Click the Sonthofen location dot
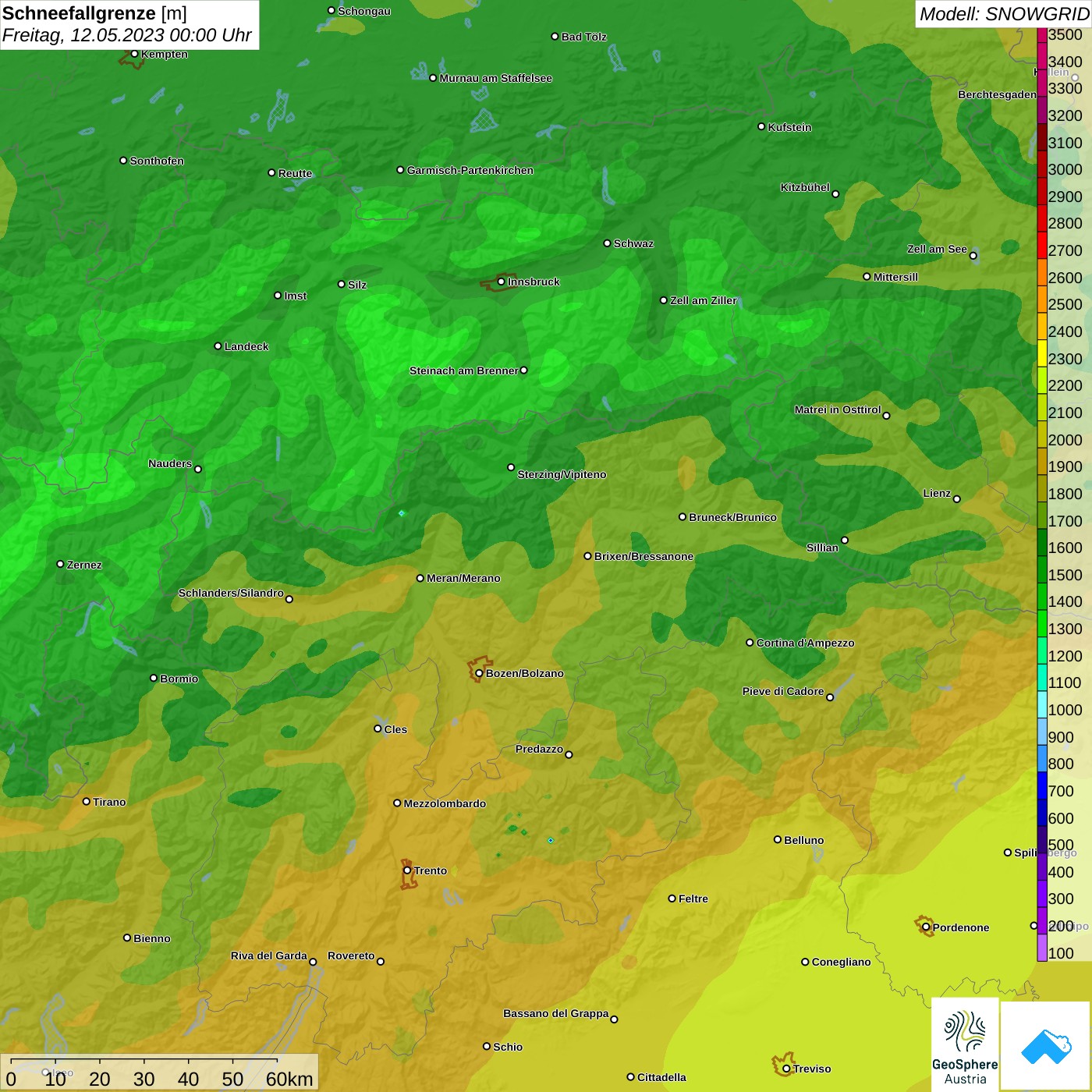 pyautogui.click(x=123, y=160)
